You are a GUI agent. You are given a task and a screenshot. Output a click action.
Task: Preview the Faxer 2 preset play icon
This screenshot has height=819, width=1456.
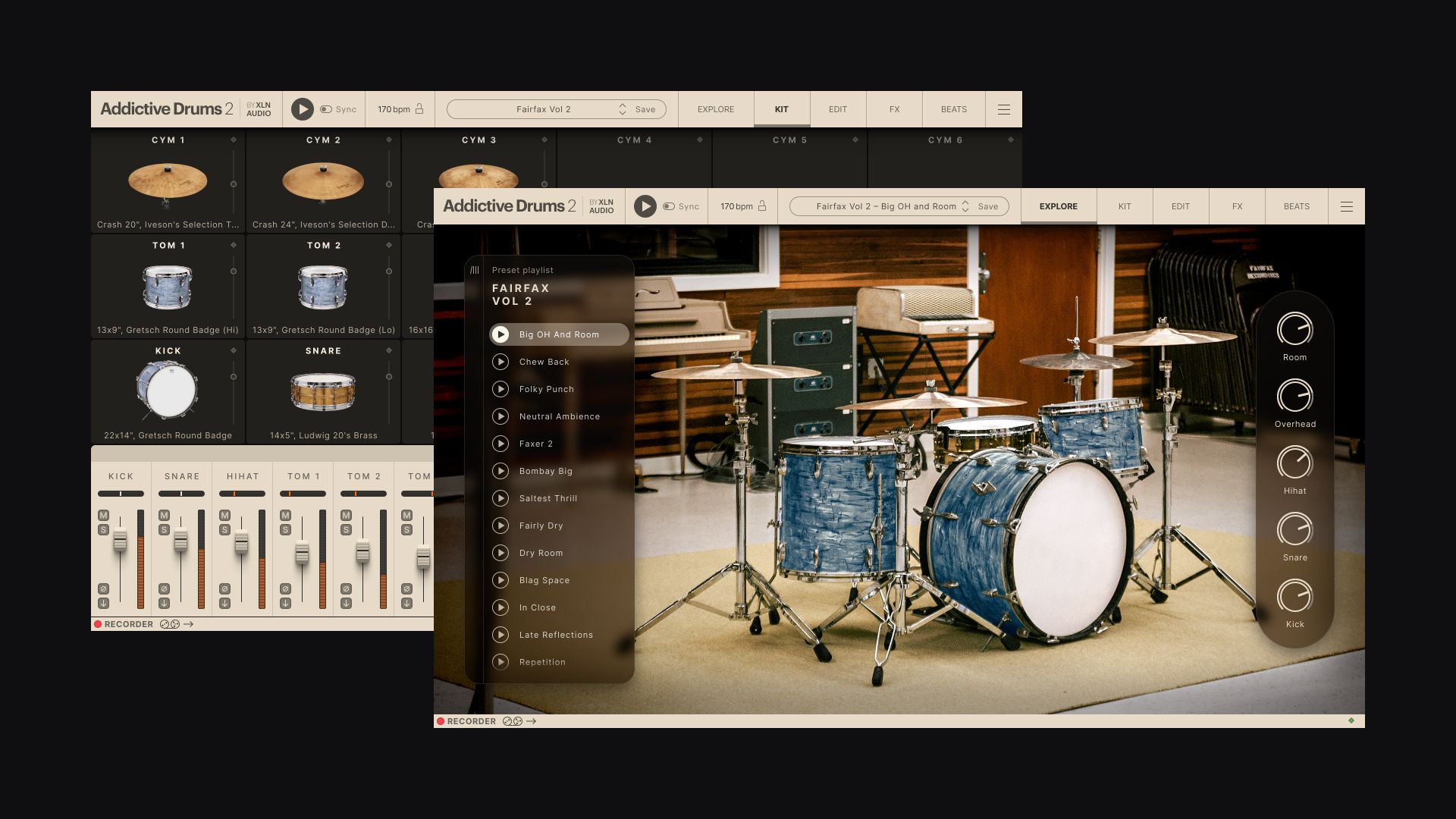tap(500, 444)
